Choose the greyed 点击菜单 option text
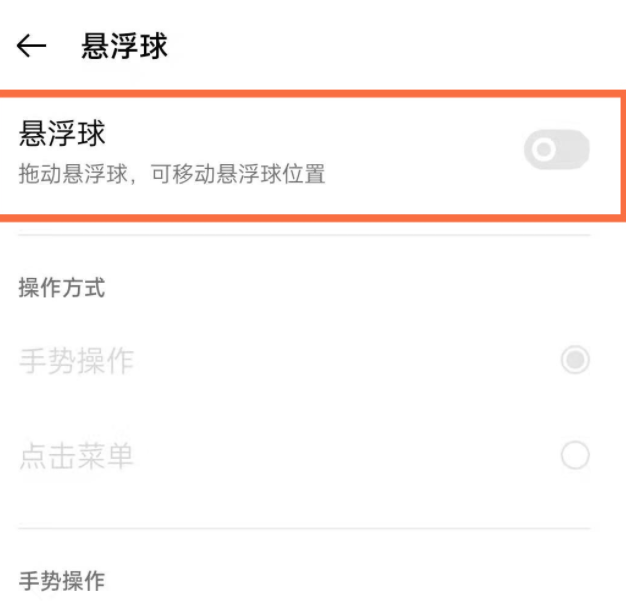Screen dimensions: 626x604 pos(76,458)
